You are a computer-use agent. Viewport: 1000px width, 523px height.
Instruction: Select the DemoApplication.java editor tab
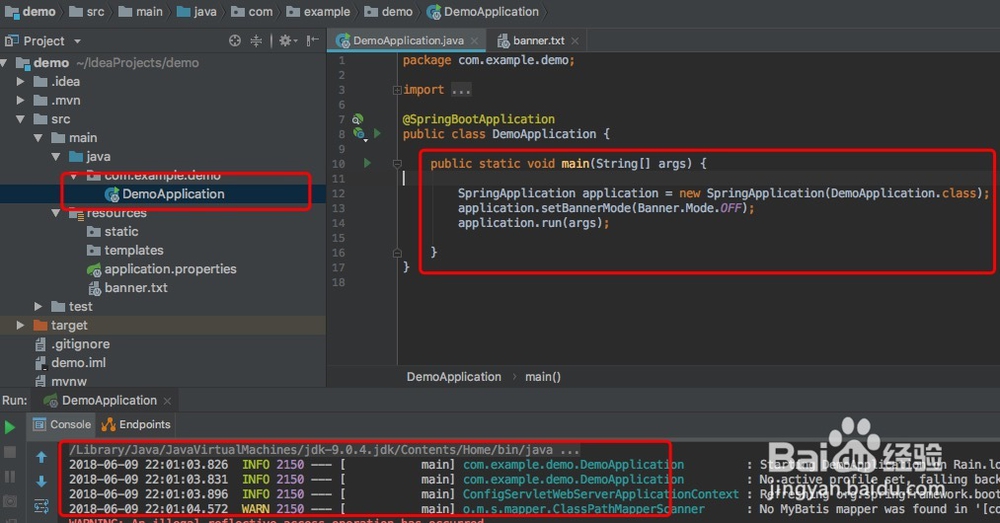coord(408,40)
